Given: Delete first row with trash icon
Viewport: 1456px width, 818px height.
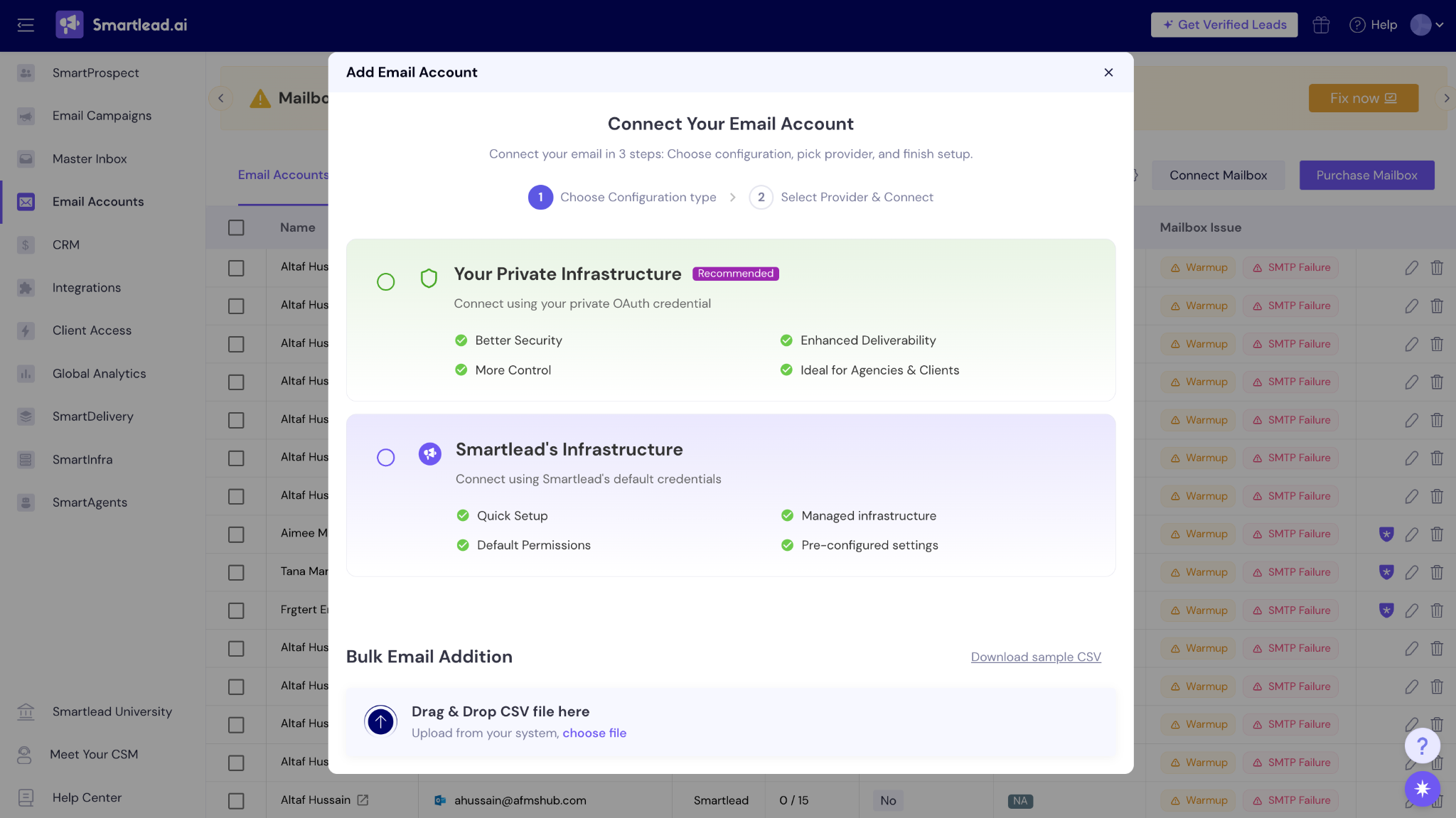Looking at the screenshot, I should pyautogui.click(x=1437, y=268).
